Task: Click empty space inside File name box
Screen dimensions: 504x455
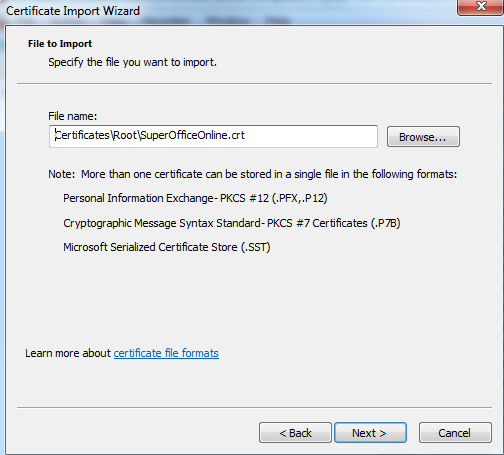Action: click(x=310, y=136)
